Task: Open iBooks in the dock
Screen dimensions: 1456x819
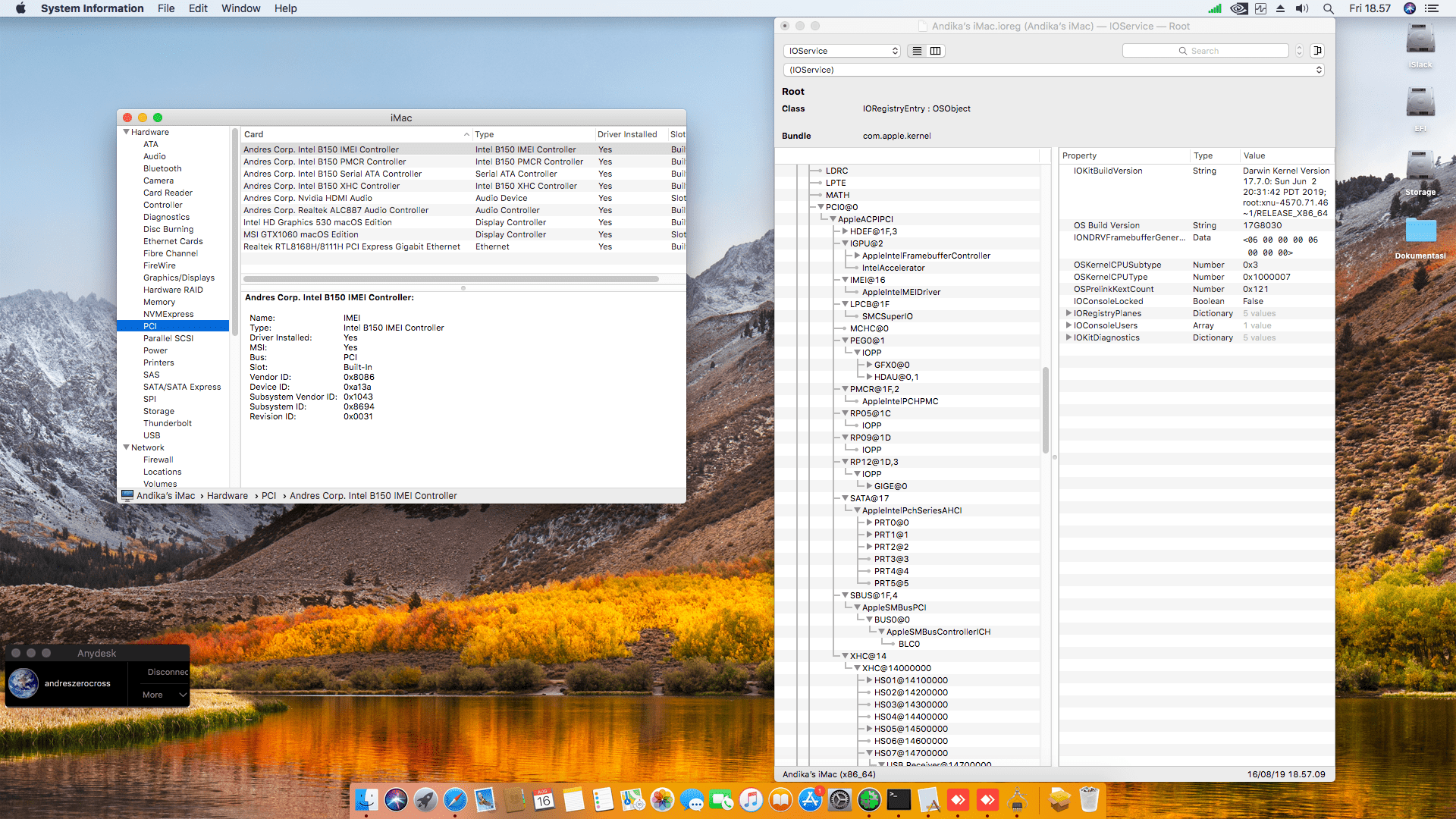Action: pyautogui.click(x=780, y=799)
